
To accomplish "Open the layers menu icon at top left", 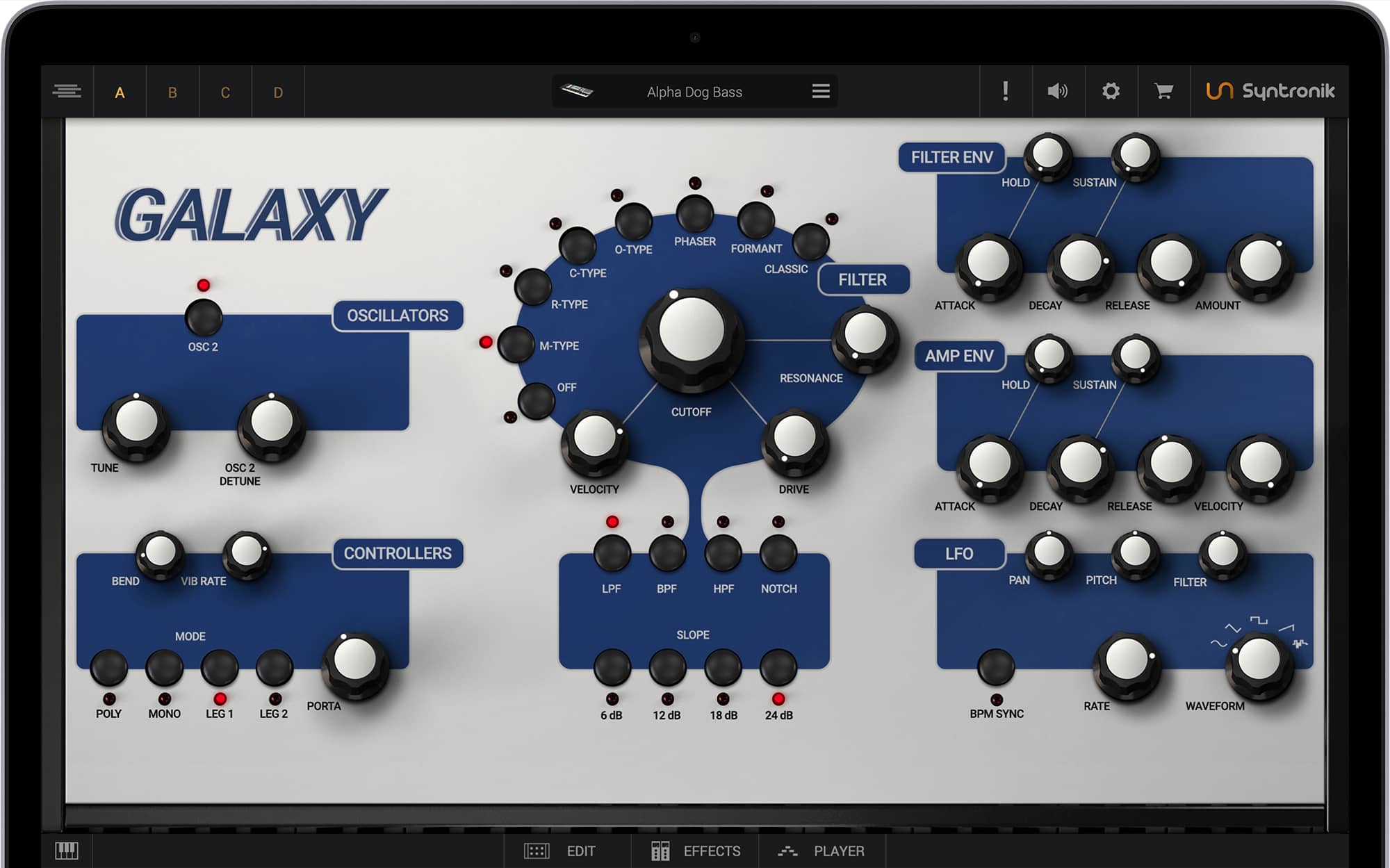I will (x=67, y=91).
